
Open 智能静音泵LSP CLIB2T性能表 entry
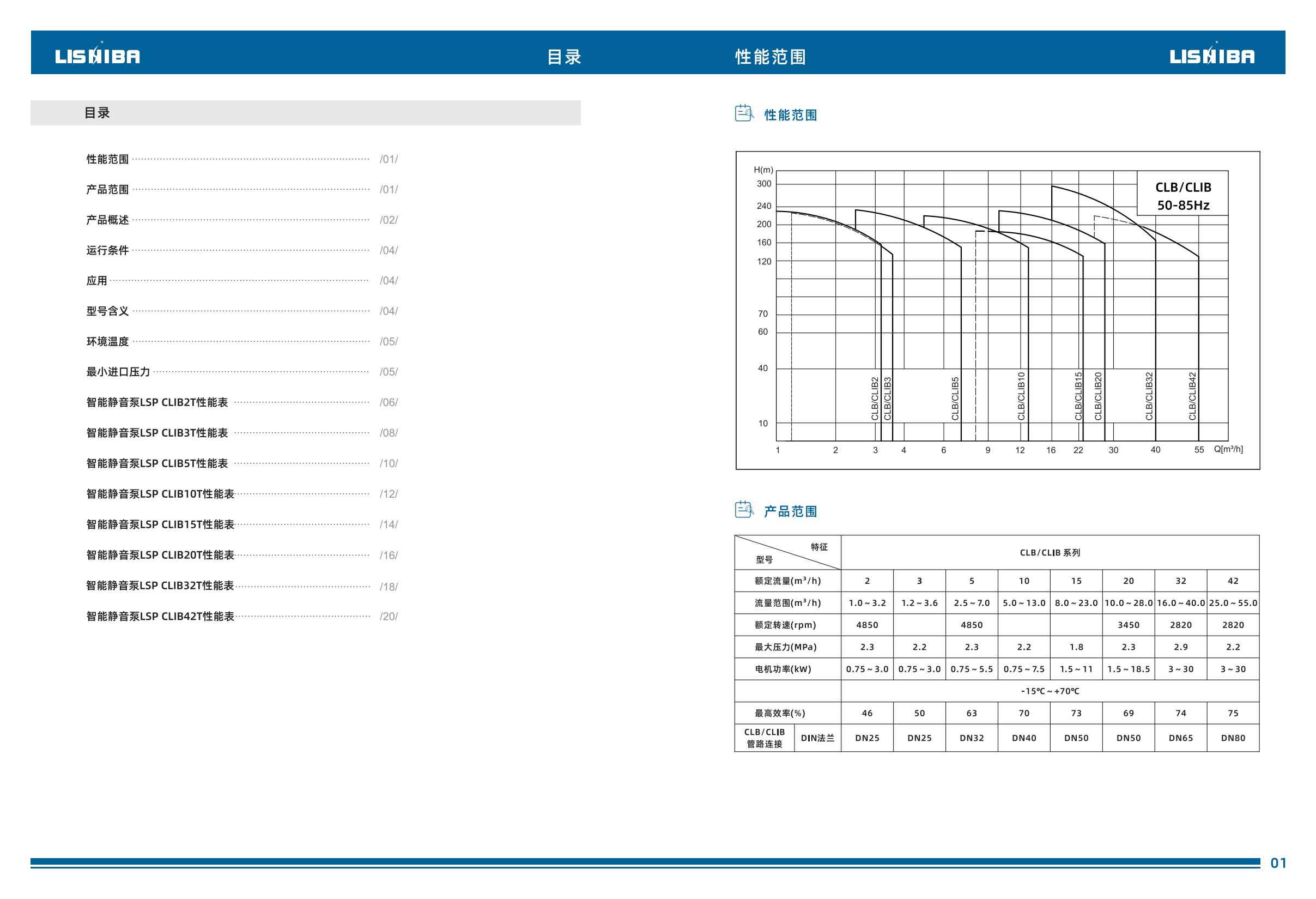(x=157, y=402)
